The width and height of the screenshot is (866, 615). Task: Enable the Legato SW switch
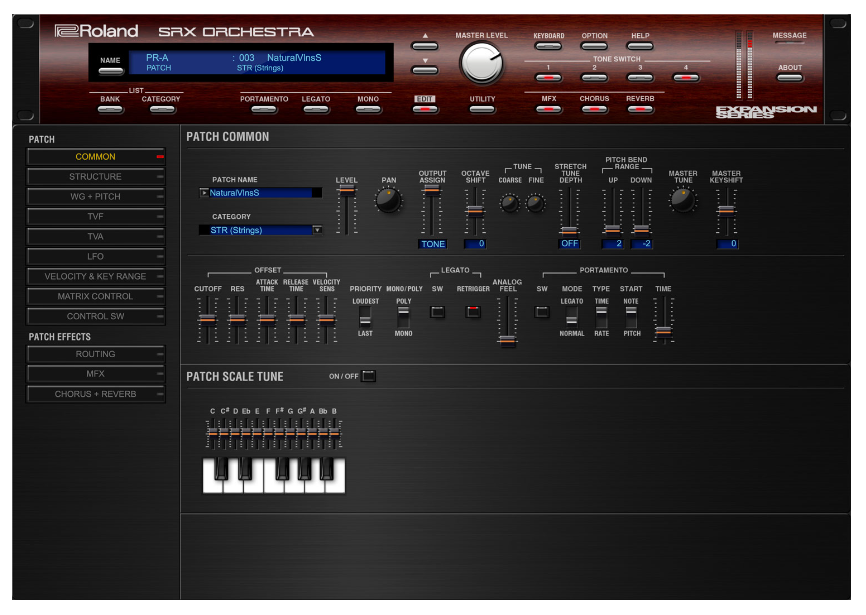coord(437,312)
